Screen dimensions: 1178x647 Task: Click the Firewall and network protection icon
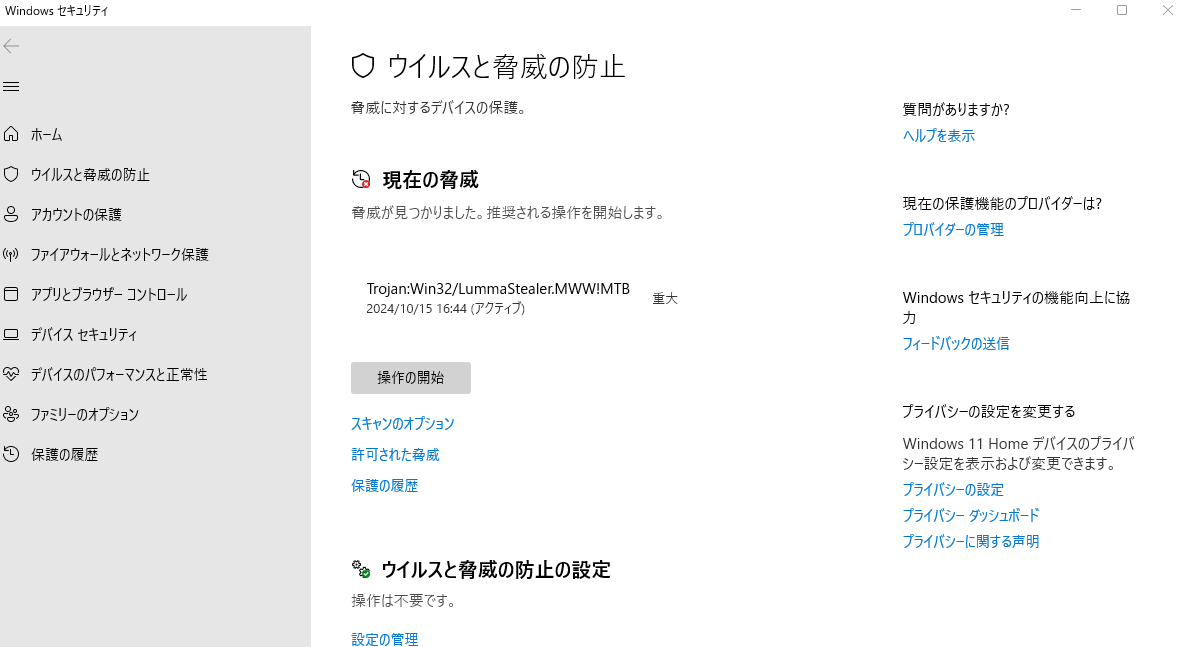point(12,254)
